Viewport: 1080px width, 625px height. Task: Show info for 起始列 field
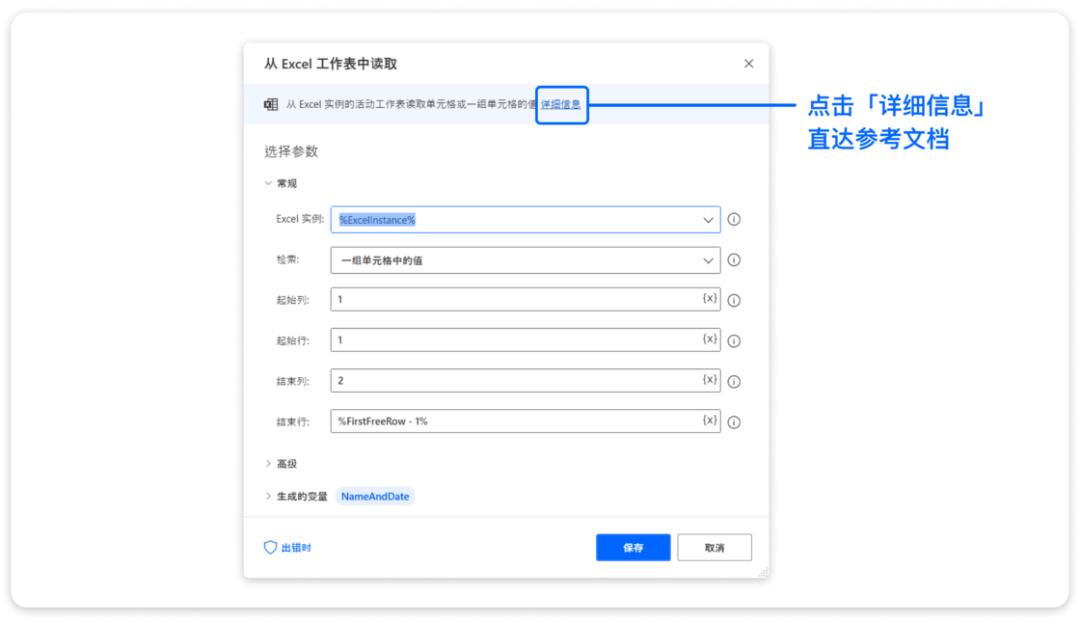click(734, 300)
